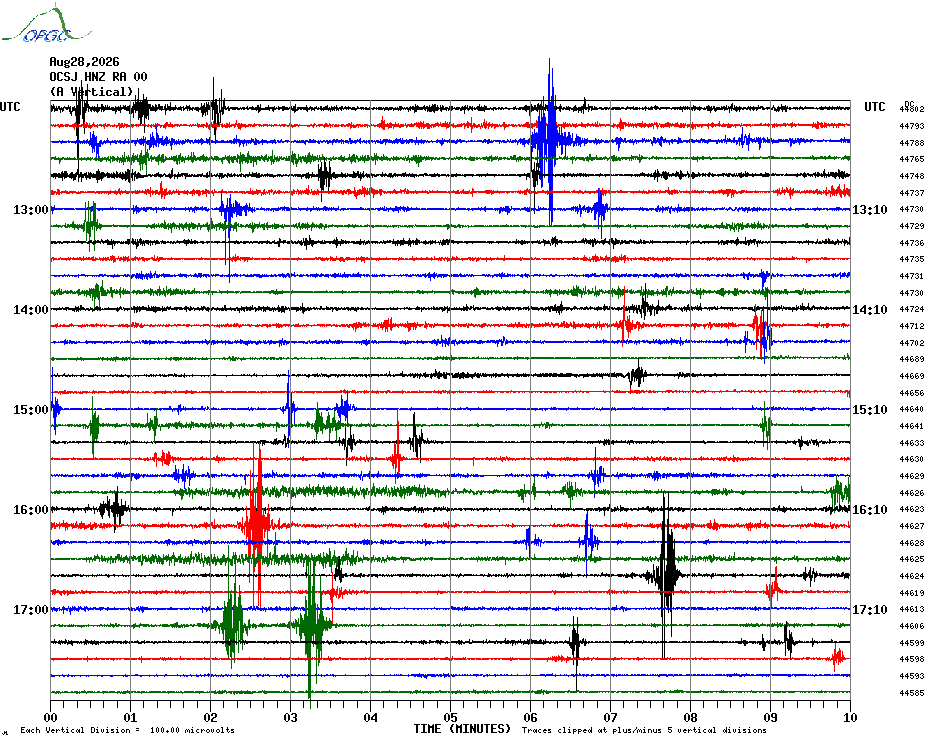The width and height of the screenshot is (930, 744).
Task: Click the 05 minute axis tick label
Action: point(451,717)
